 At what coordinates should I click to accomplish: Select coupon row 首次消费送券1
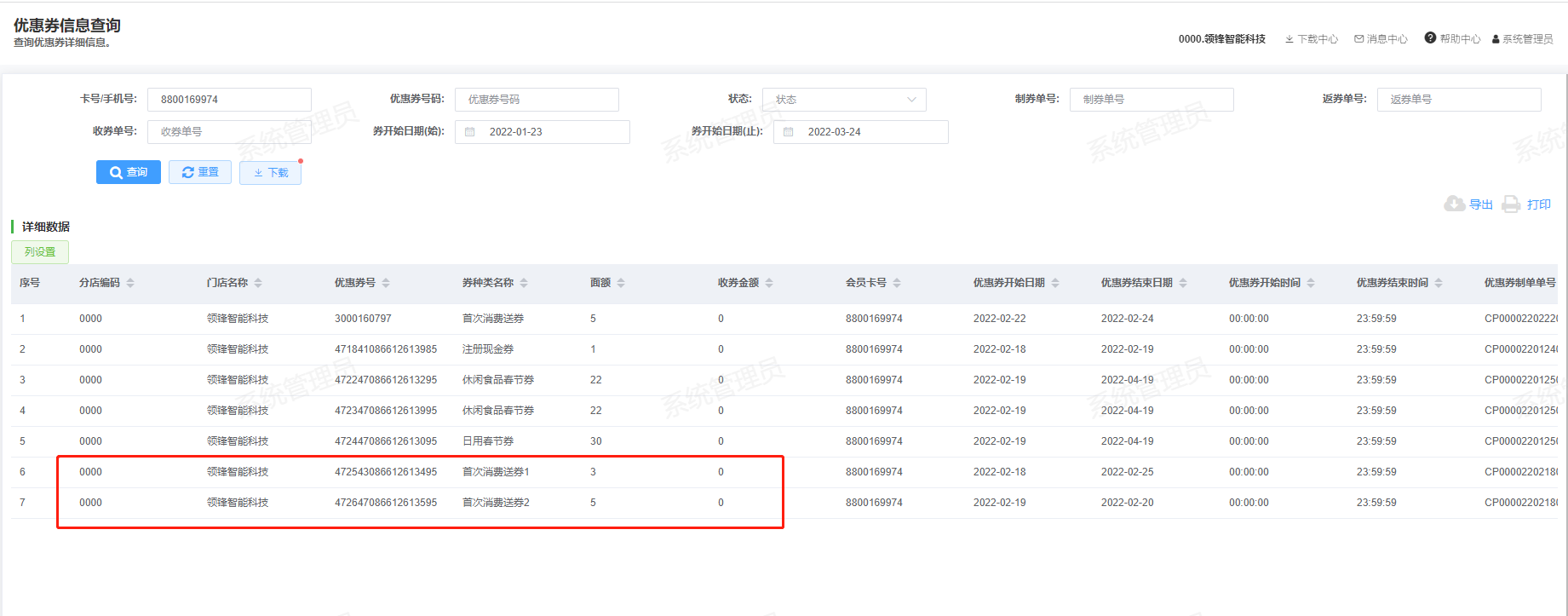click(x=496, y=472)
